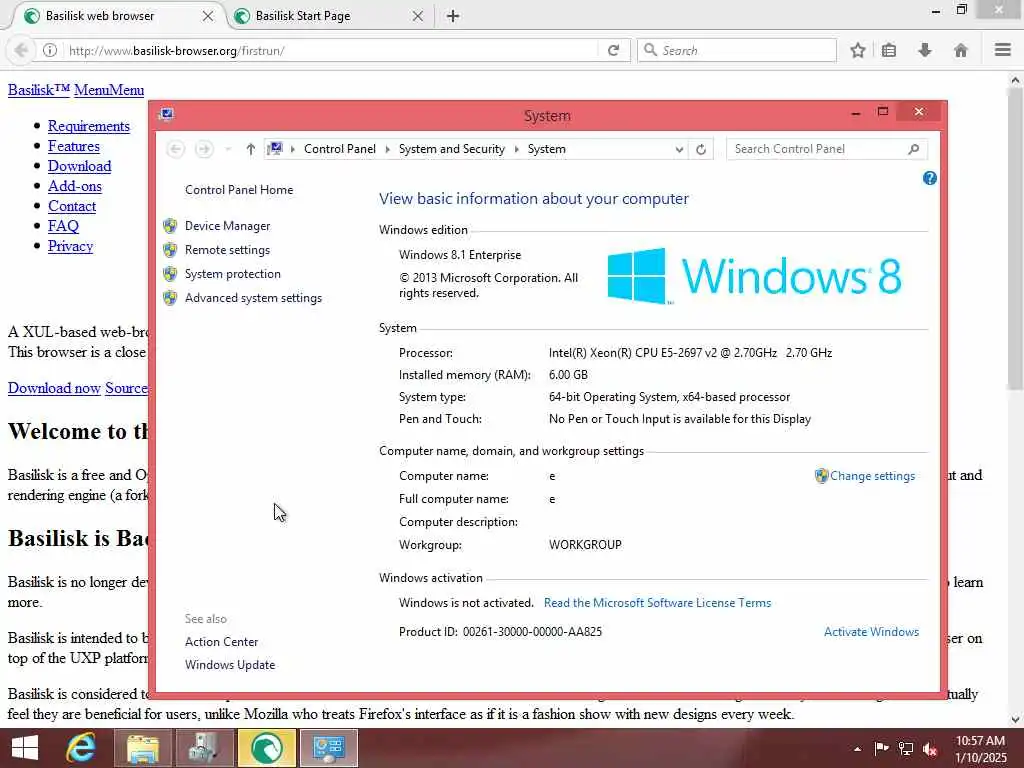Image resolution: width=1024 pixels, height=768 pixels.
Task: Open Action Center under See also
Action: (221, 642)
